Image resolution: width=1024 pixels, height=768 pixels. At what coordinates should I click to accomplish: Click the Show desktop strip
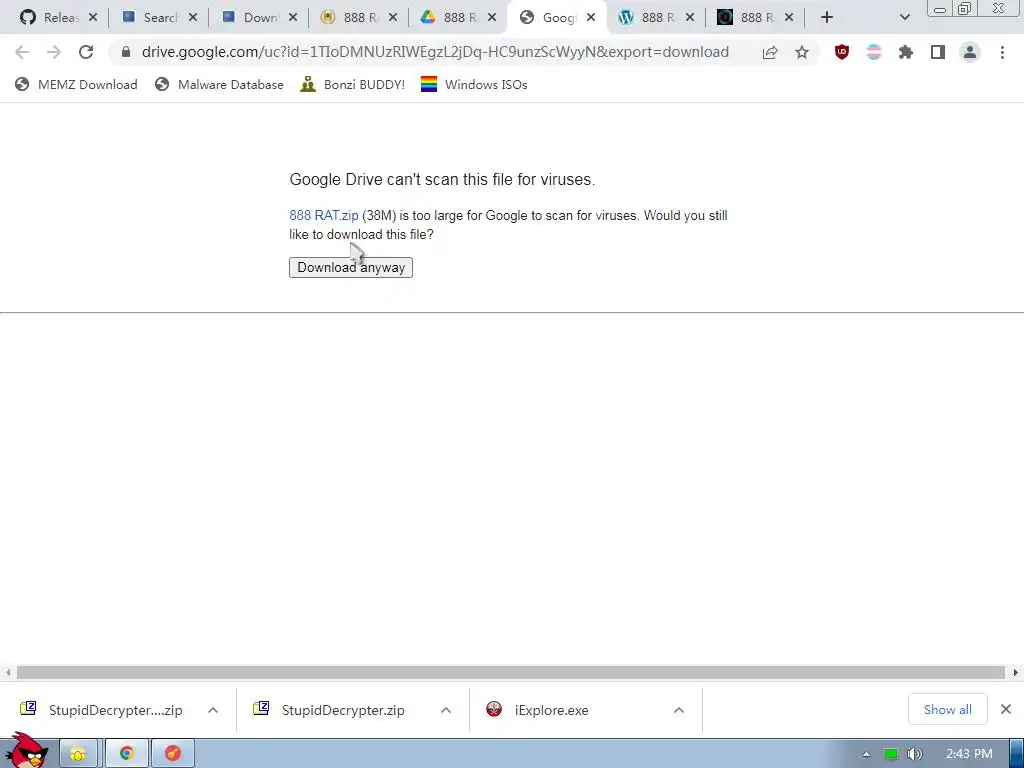pyautogui.click(x=1017, y=754)
